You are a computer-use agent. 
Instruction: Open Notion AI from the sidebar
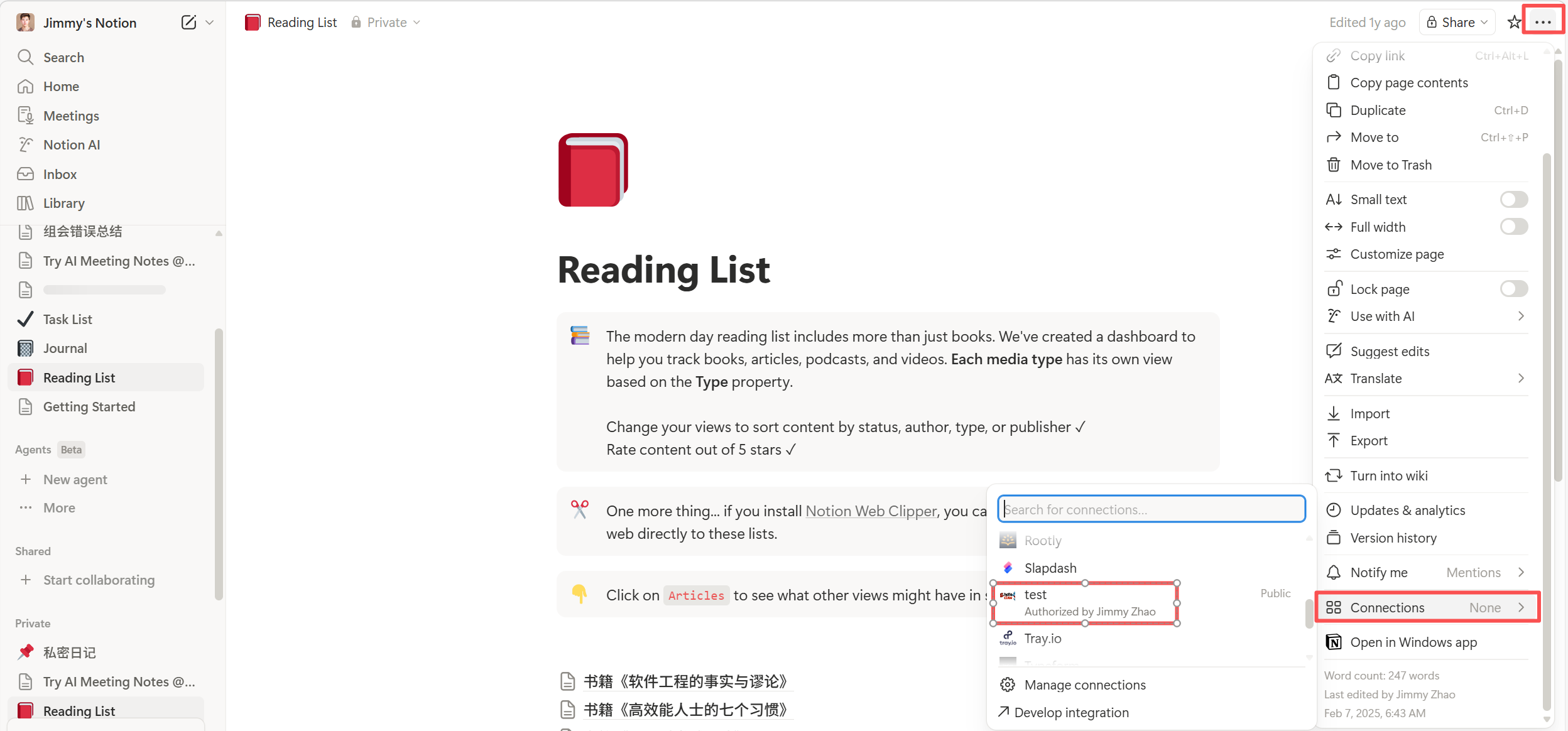(x=71, y=144)
